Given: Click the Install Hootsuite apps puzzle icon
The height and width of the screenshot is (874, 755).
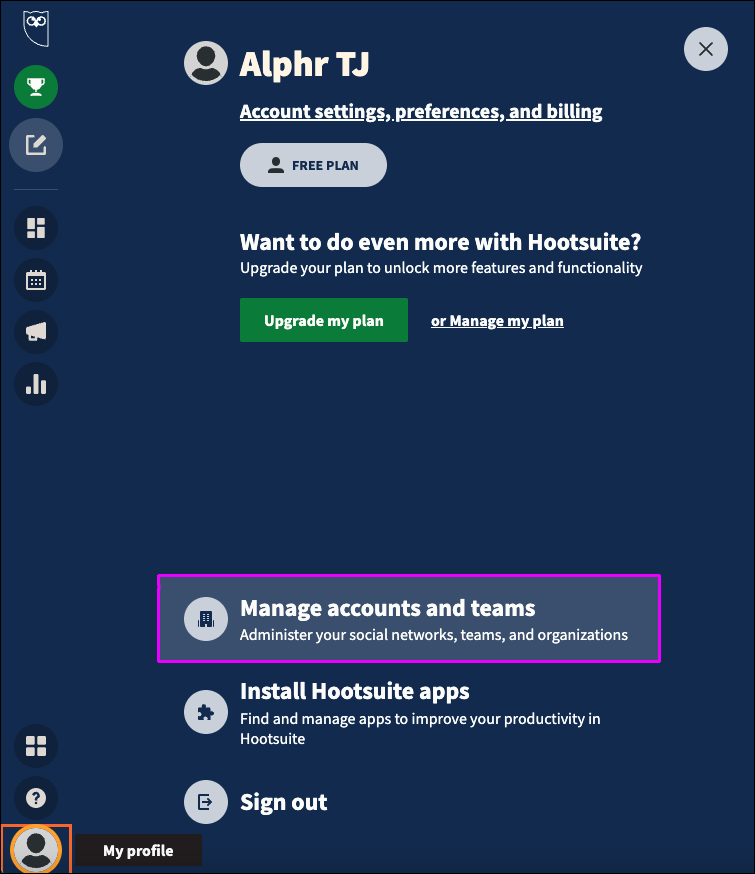Looking at the screenshot, I should pos(206,712).
